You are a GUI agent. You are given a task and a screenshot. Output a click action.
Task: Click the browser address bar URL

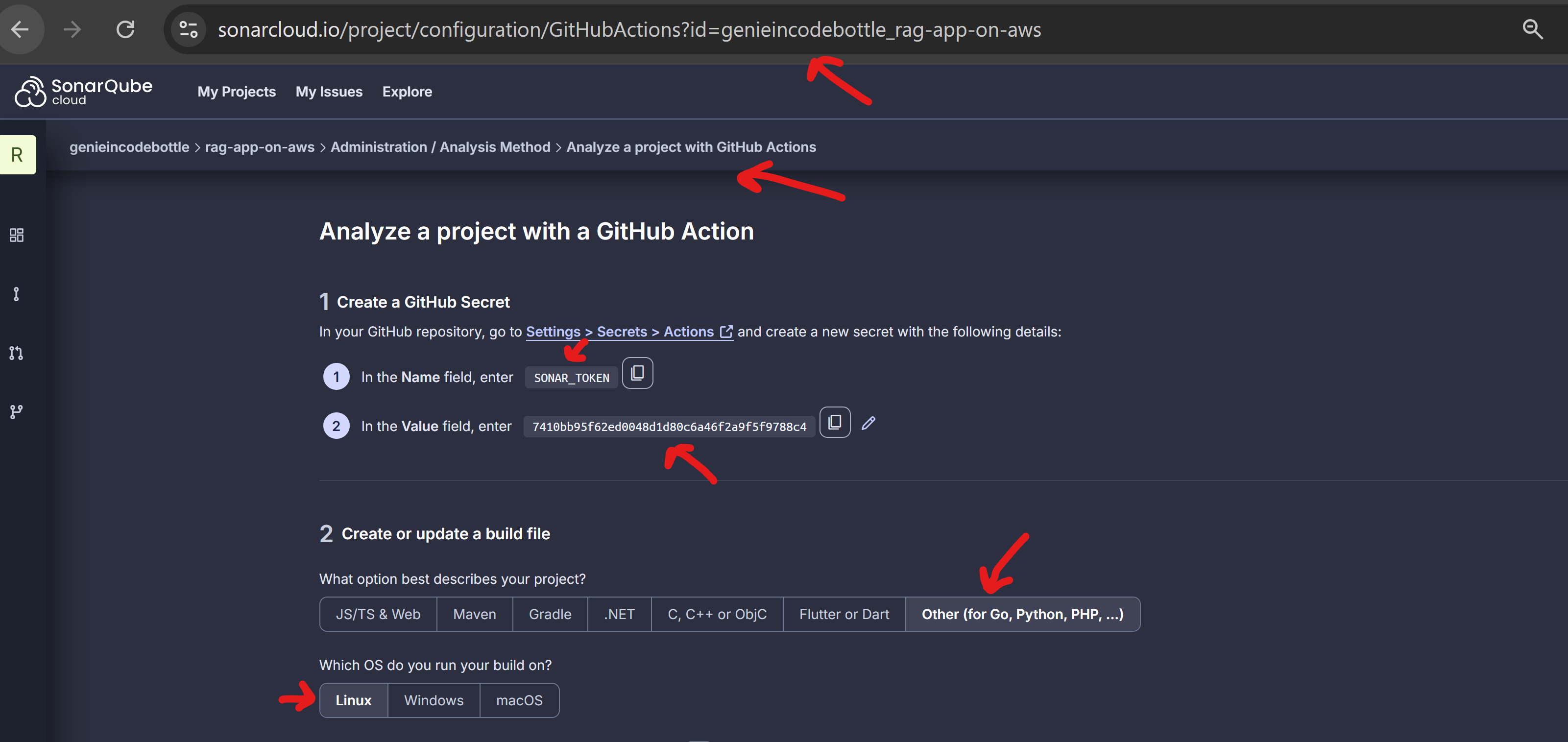[629, 29]
